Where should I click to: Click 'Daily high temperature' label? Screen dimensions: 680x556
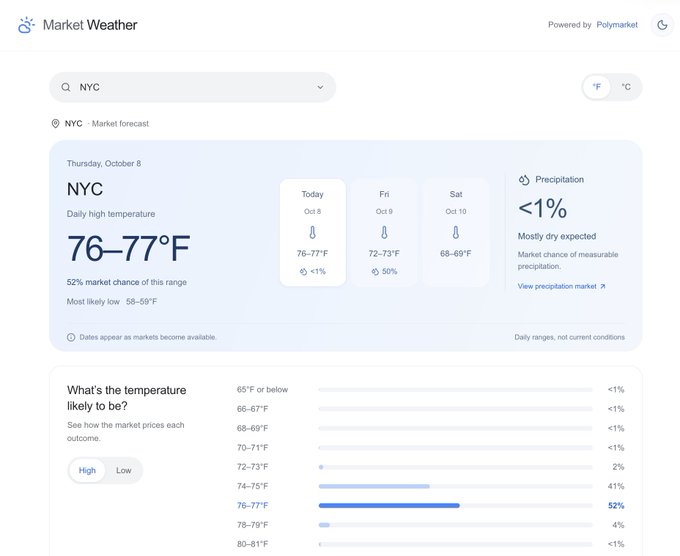[x=111, y=214]
